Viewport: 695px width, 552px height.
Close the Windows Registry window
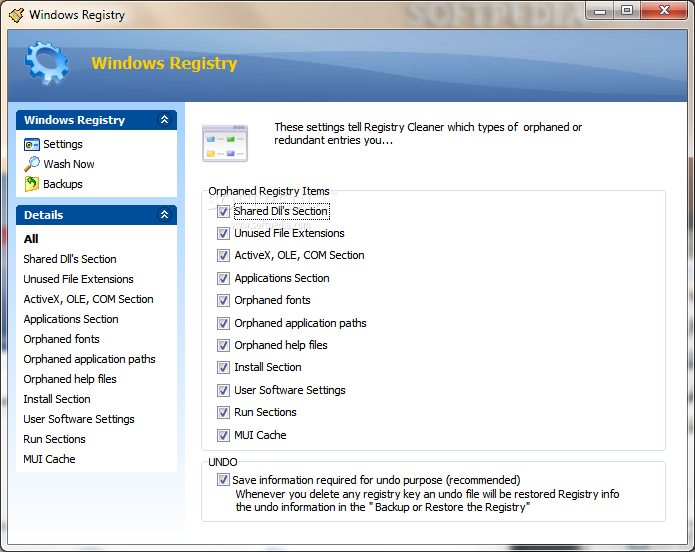(x=664, y=11)
